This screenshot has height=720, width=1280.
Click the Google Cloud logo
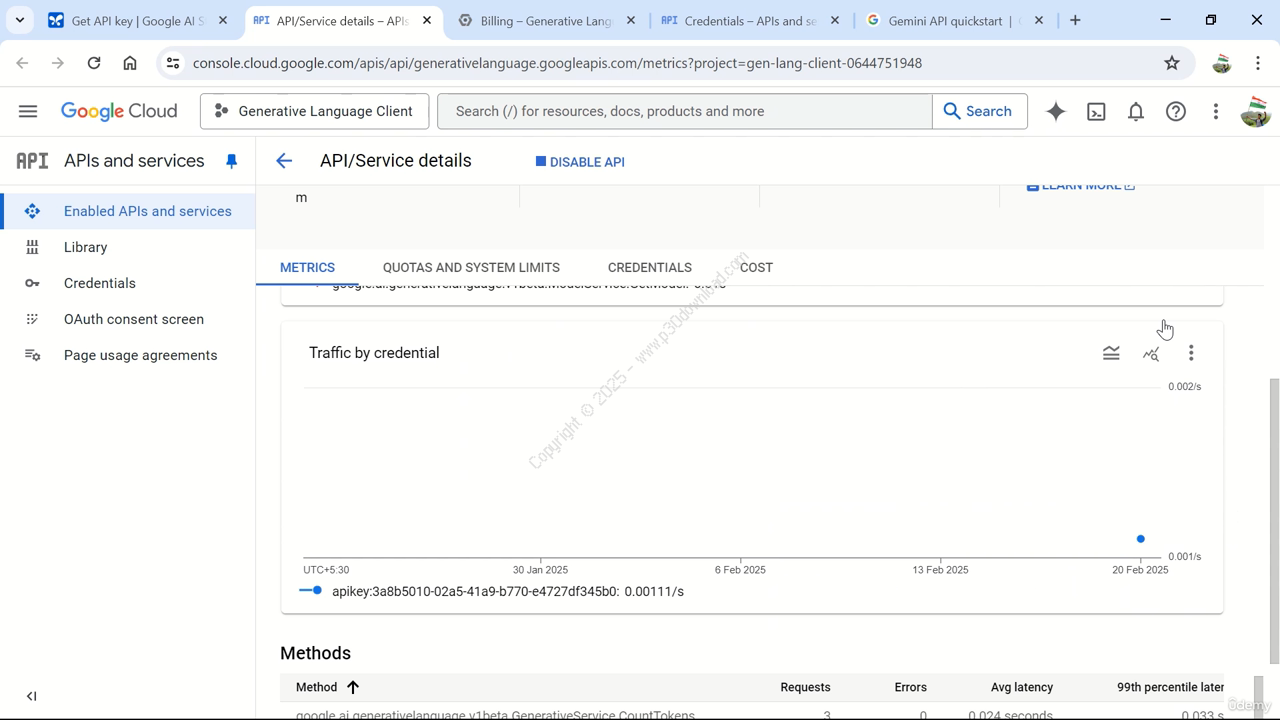click(119, 111)
